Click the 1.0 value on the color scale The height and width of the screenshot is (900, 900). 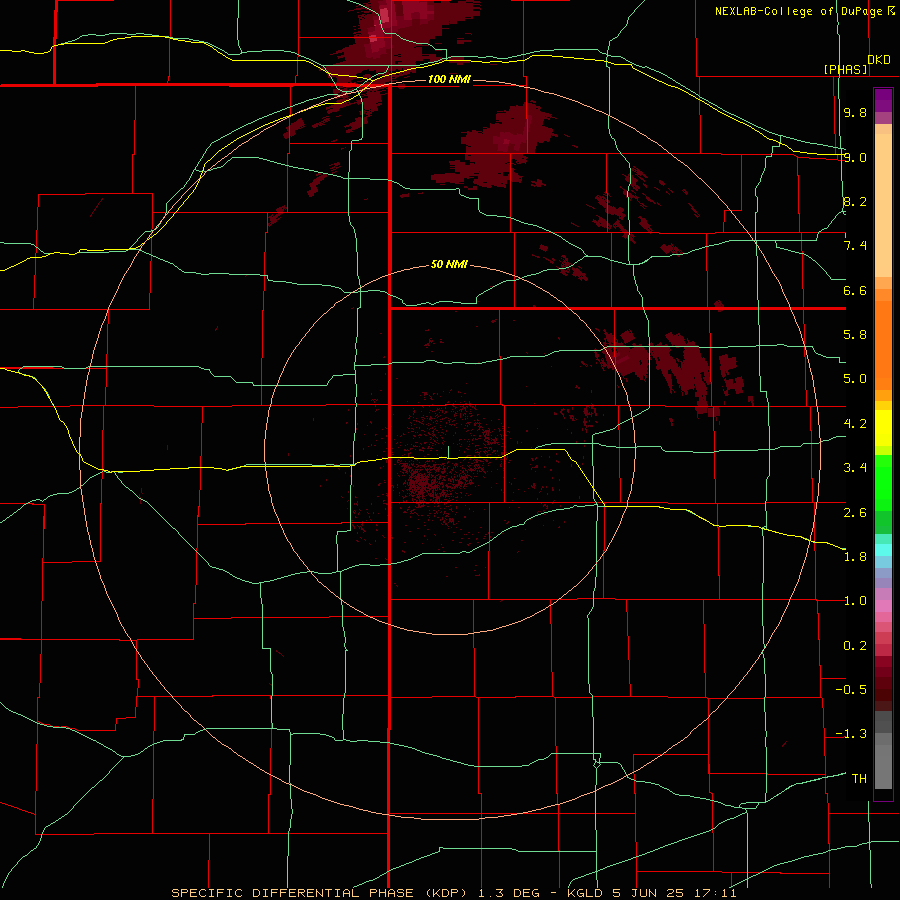tap(855, 601)
